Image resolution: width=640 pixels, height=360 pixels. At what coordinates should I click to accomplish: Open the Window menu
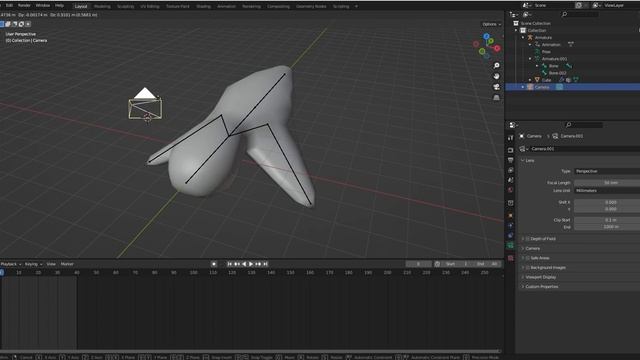(42, 5)
